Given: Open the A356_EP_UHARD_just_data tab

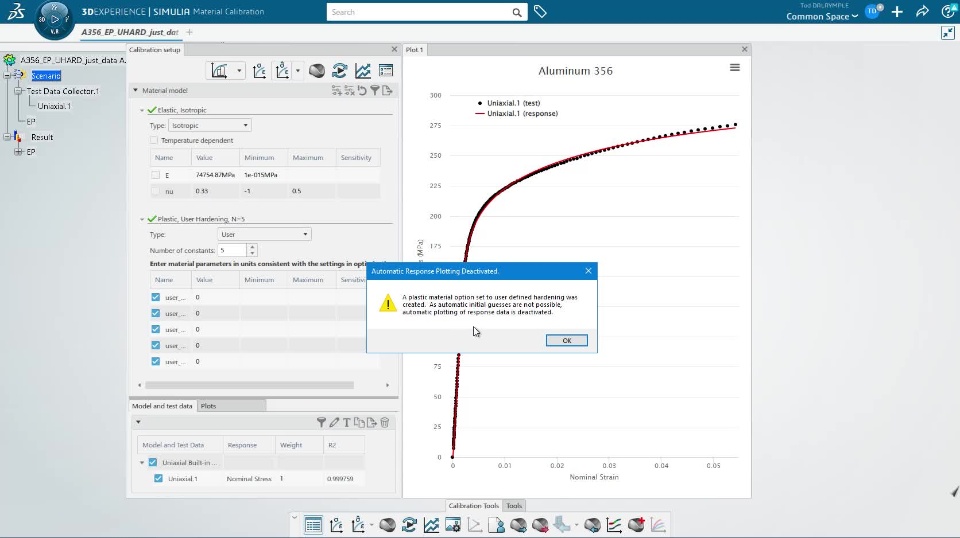Looking at the screenshot, I should click(x=130, y=32).
